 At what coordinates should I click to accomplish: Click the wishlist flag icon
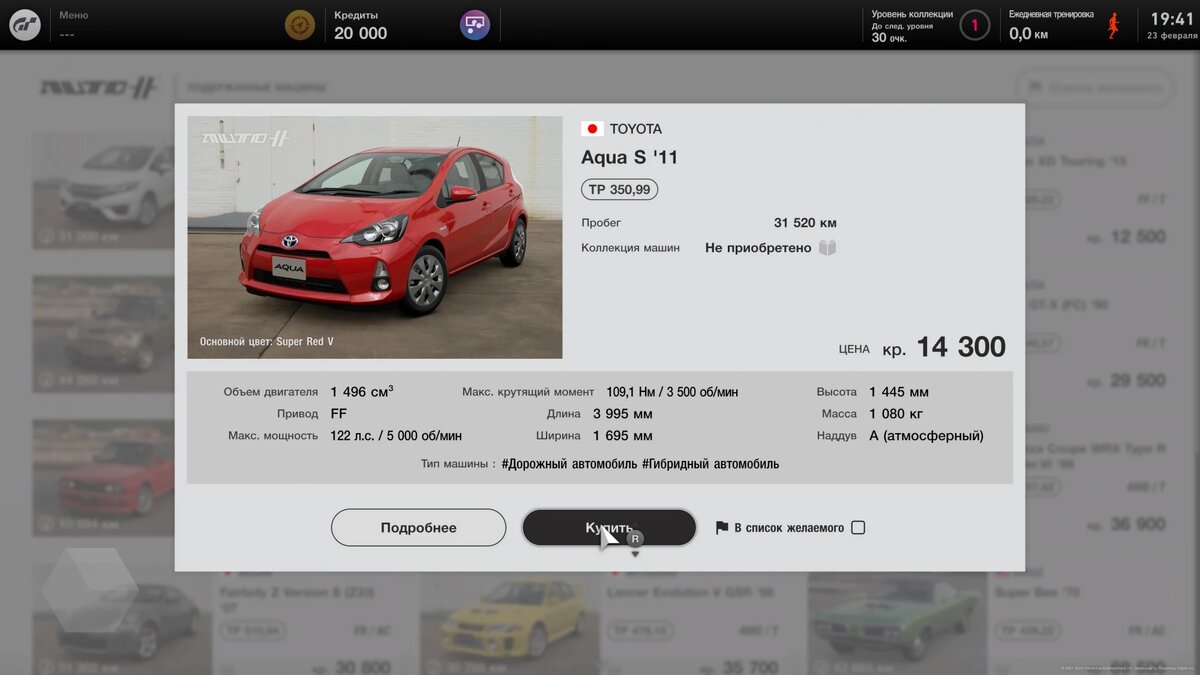722,528
